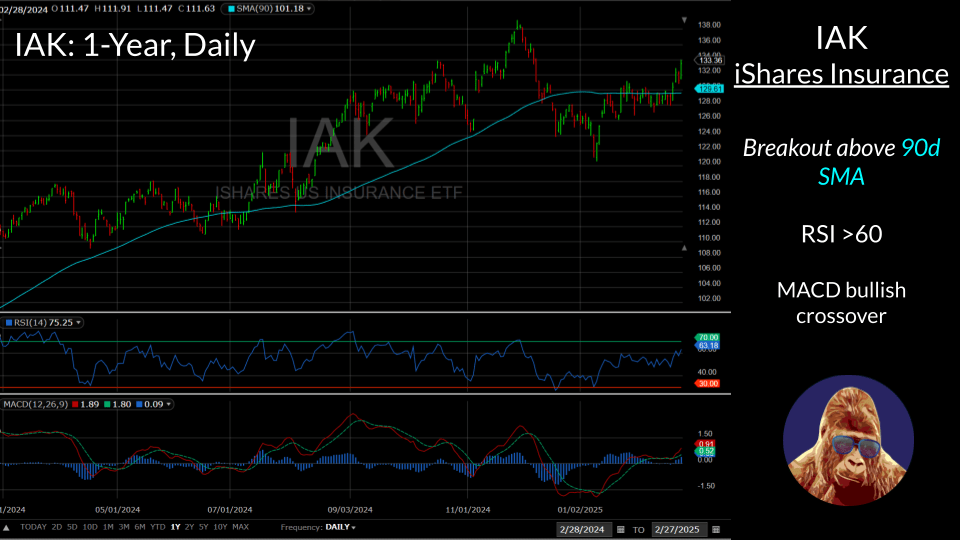Image resolution: width=960 pixels, height=540 pixels.
Task: Open the MACD(12,26,9) indicator dropdown
Action: (168, 404)
